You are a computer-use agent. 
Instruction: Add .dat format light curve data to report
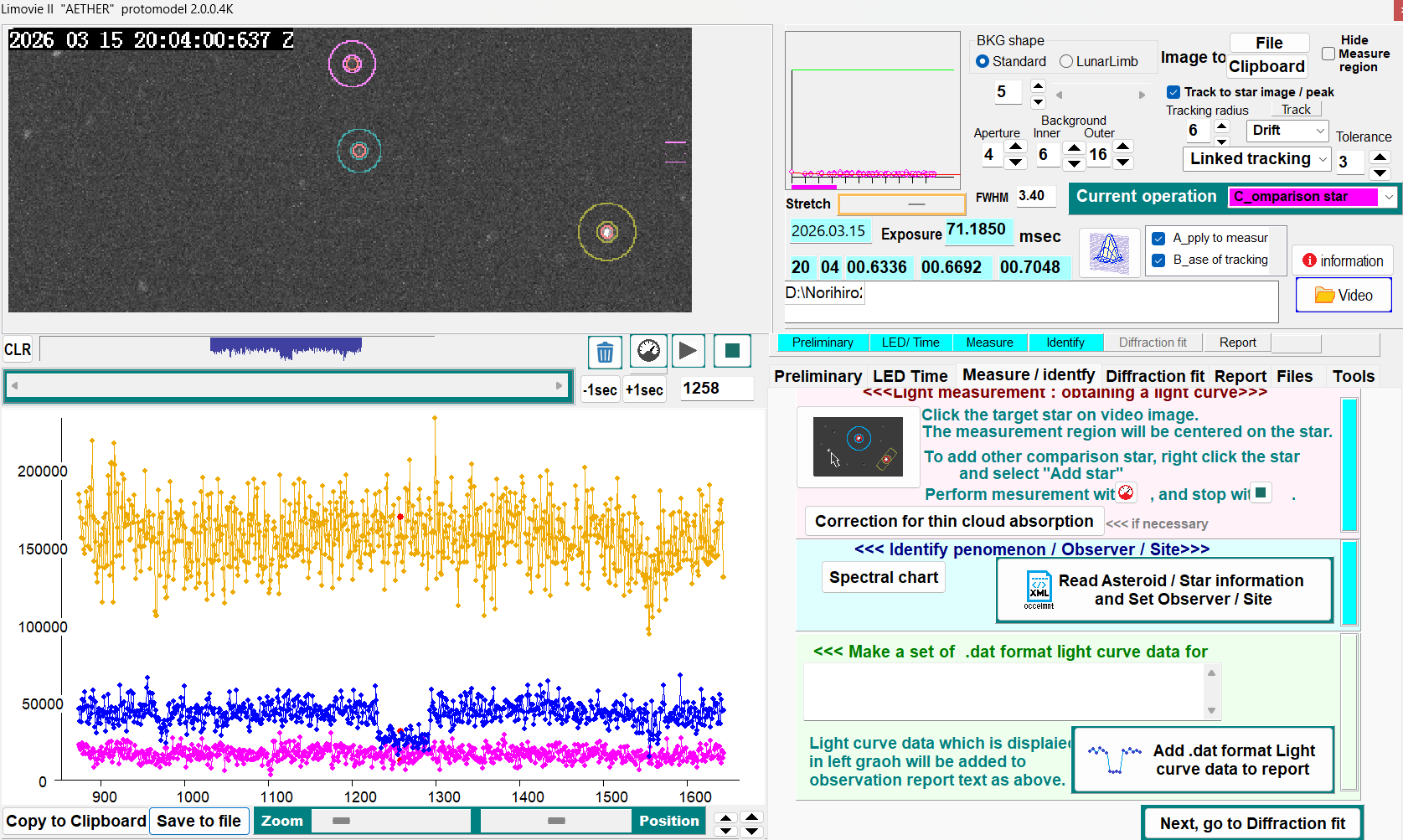(1203, 760)
